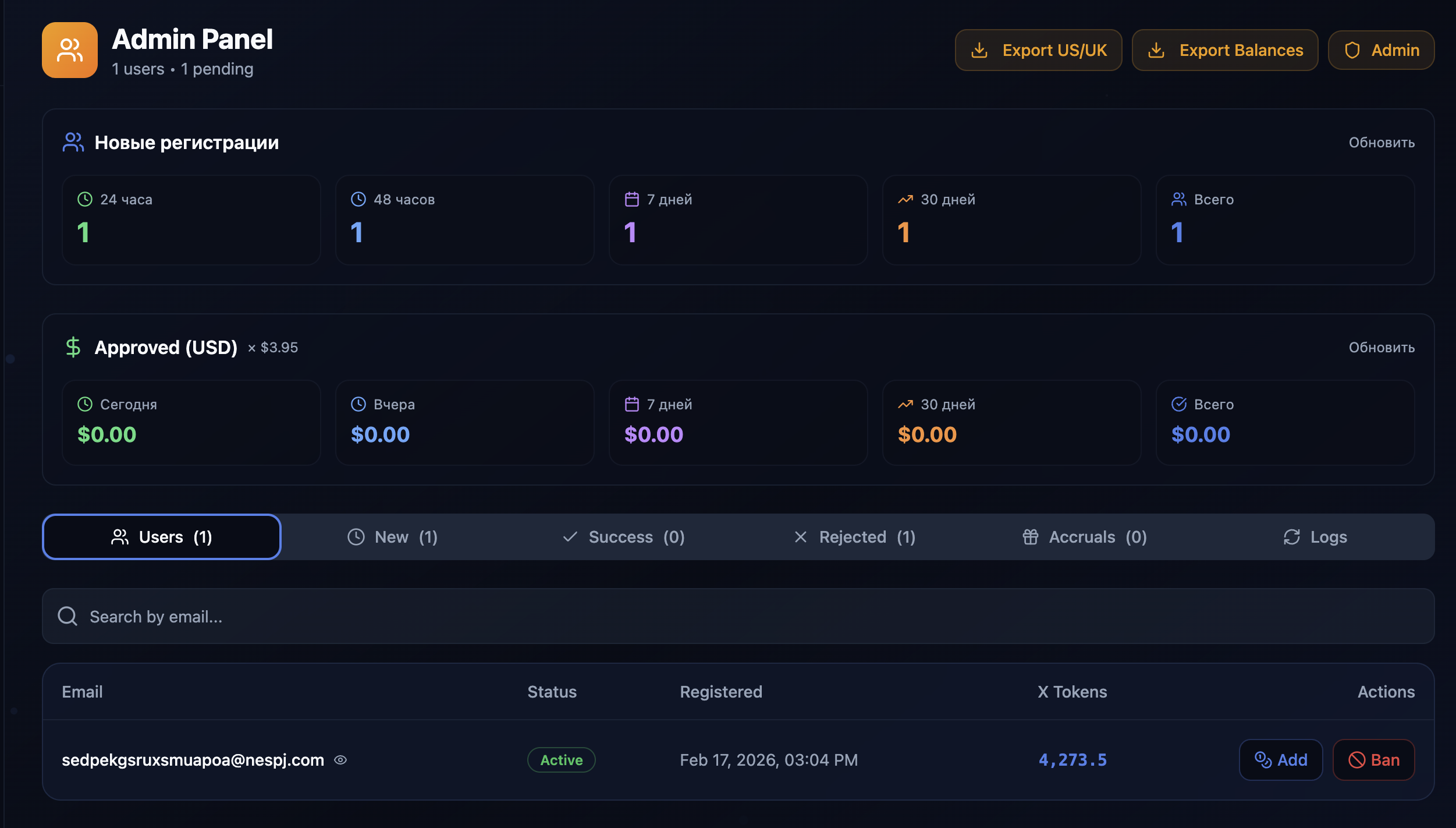Open the Rejected (1) tab
Image resolution: width=1456 pixels, height=828 pixels.
click(x=854, y=537)
